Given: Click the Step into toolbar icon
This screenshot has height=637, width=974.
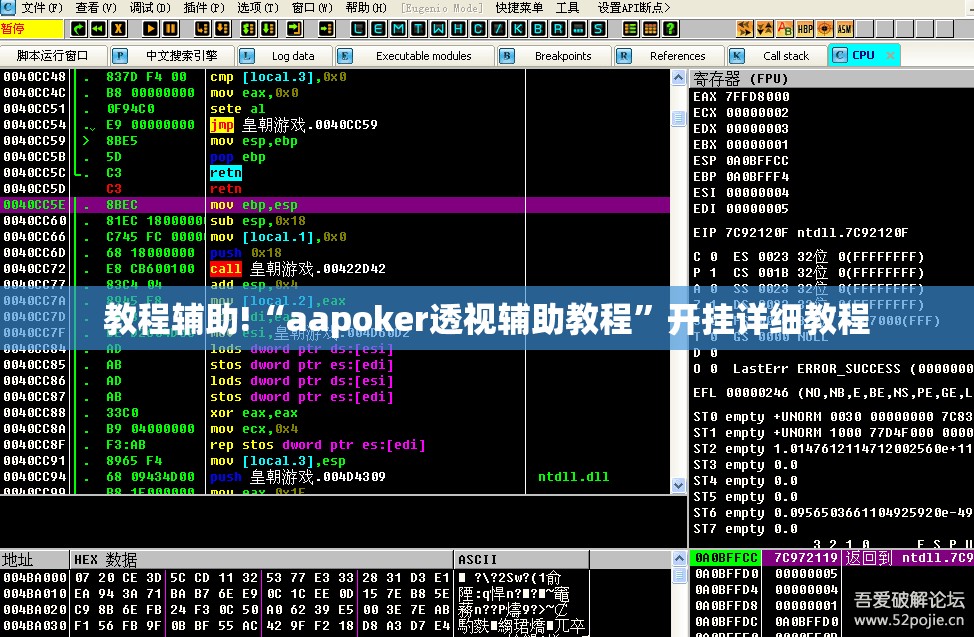Looking at the screenshot, I should pos(202,29).
